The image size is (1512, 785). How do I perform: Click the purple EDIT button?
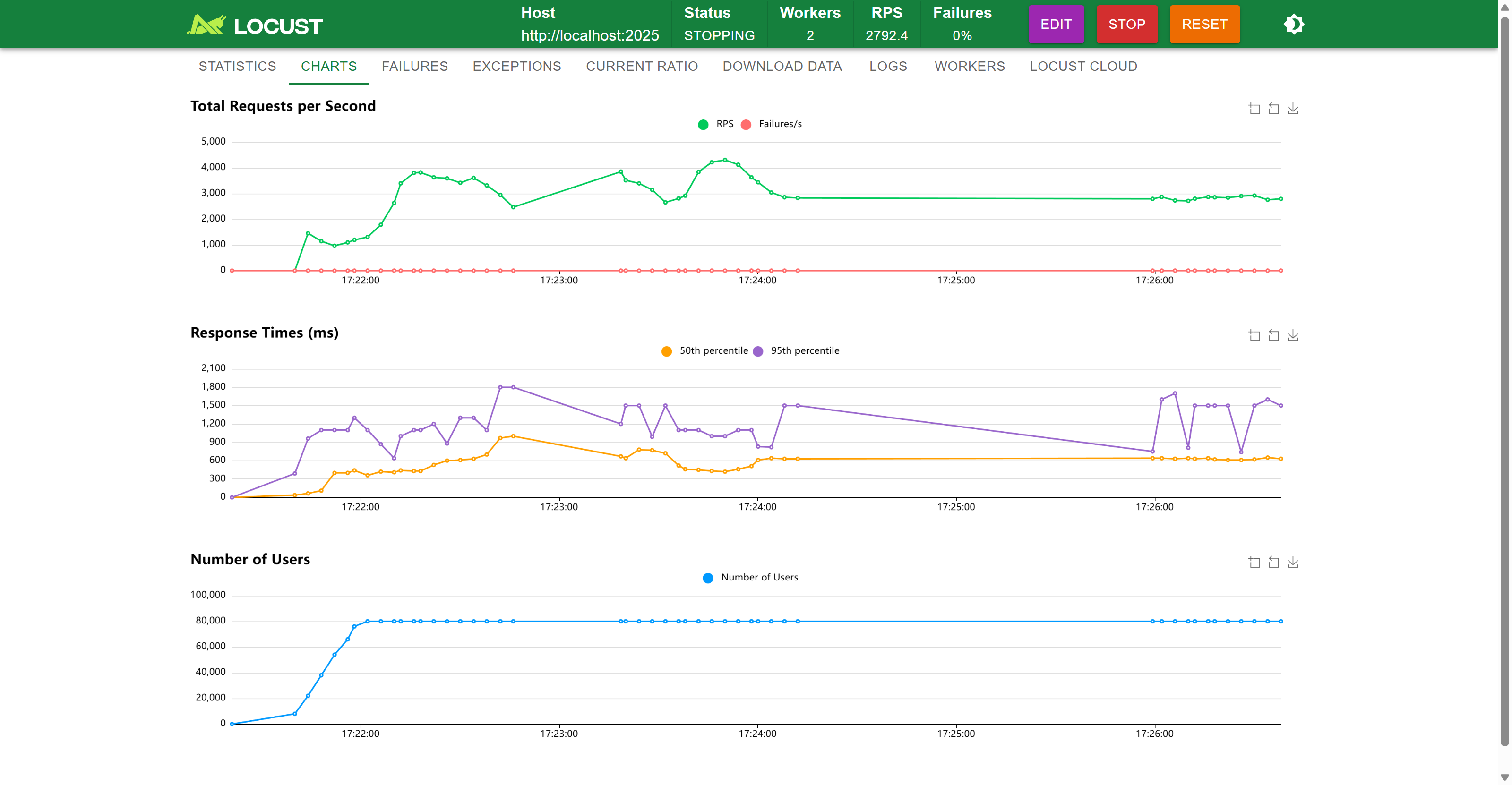pyautogui.click(x=1056, y=24)
